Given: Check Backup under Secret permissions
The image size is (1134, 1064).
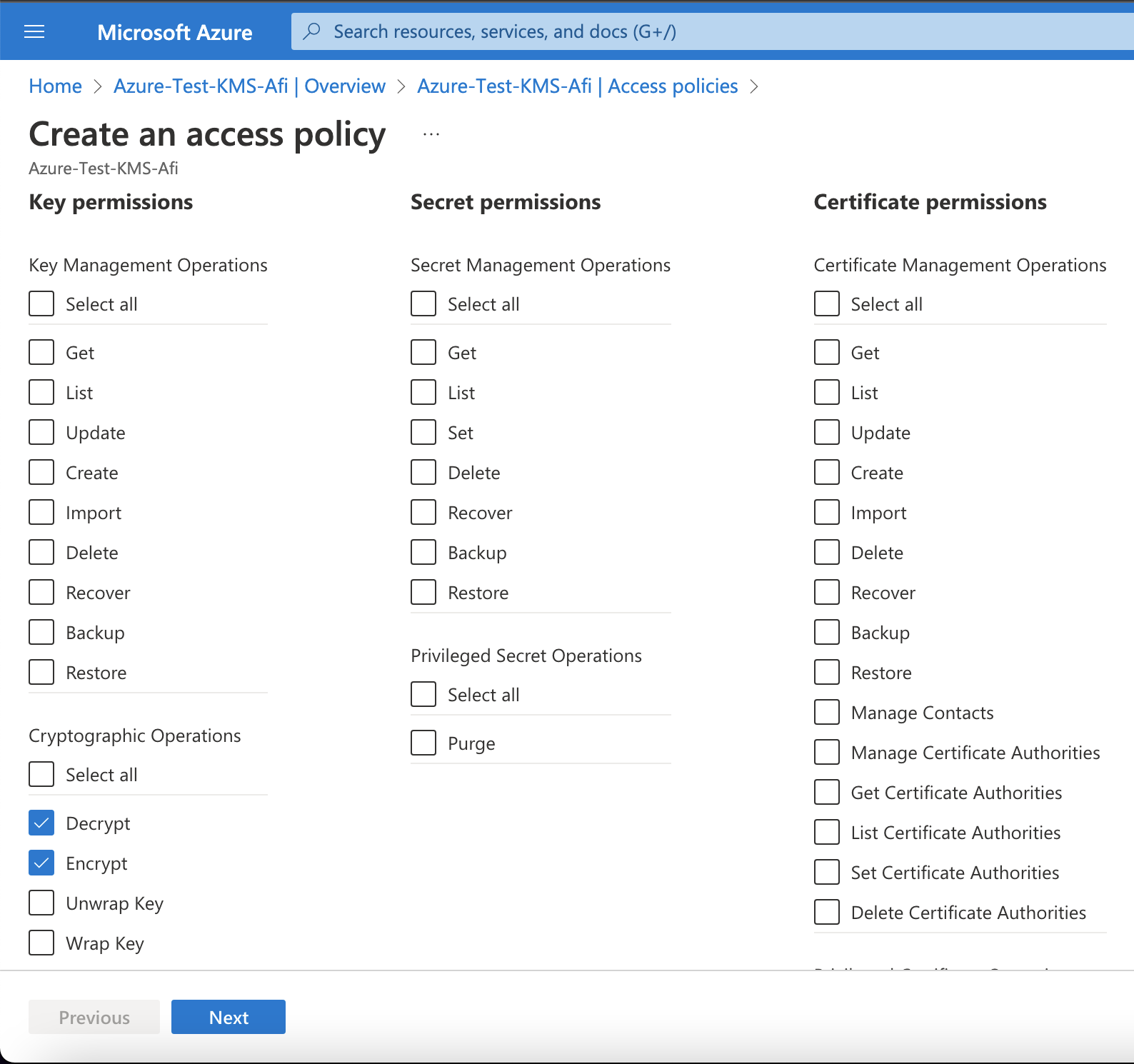Looking at the screenshot, I should coord(423,552).
